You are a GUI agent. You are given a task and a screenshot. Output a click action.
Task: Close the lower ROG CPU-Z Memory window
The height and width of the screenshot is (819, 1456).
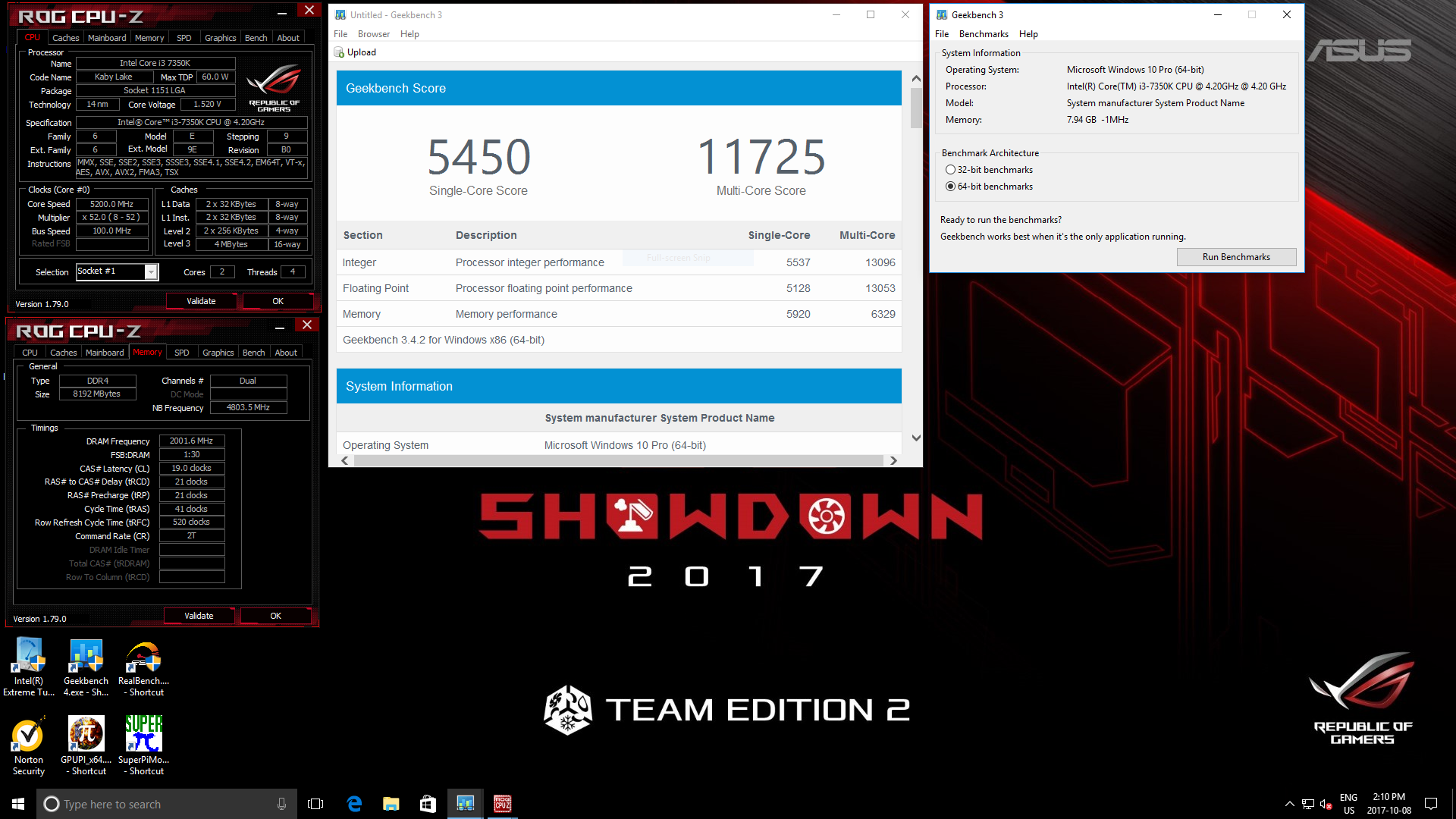click(306, 325)
